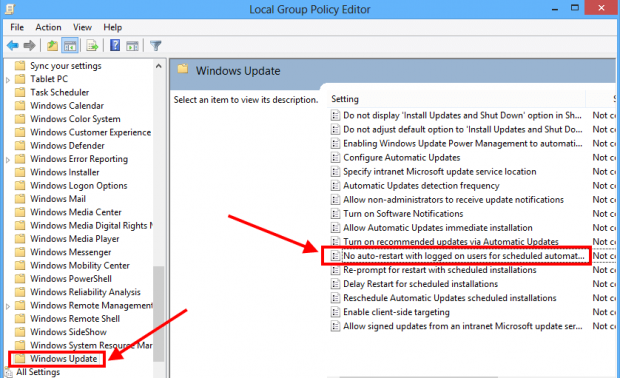620x378 pixels.
Task: Click the All Settings icon in the tree
Action: (8, 372)
